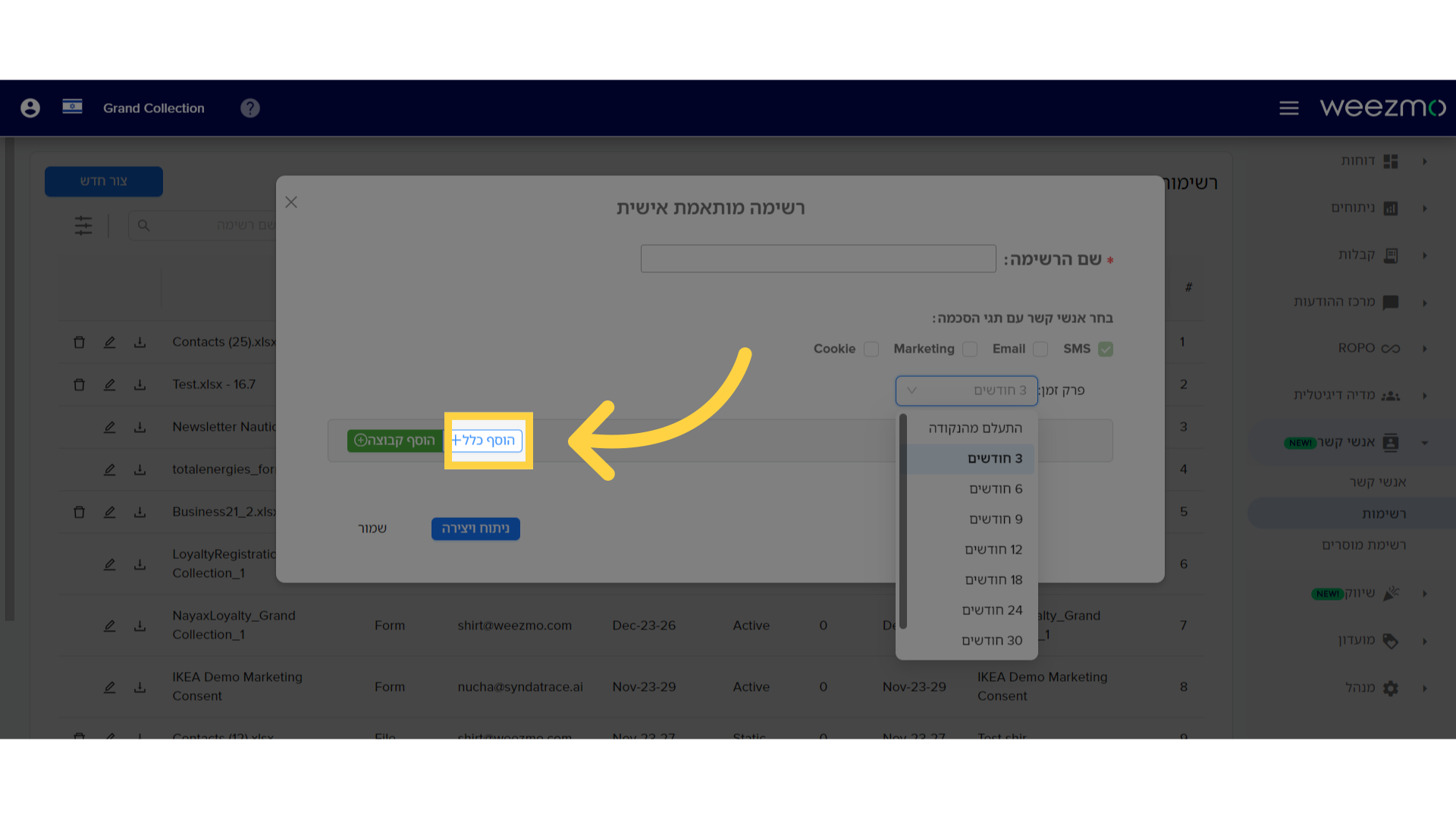Screen dimensions: 1456x819
Task: Click the שמור (Save) button
Action: 372,529
